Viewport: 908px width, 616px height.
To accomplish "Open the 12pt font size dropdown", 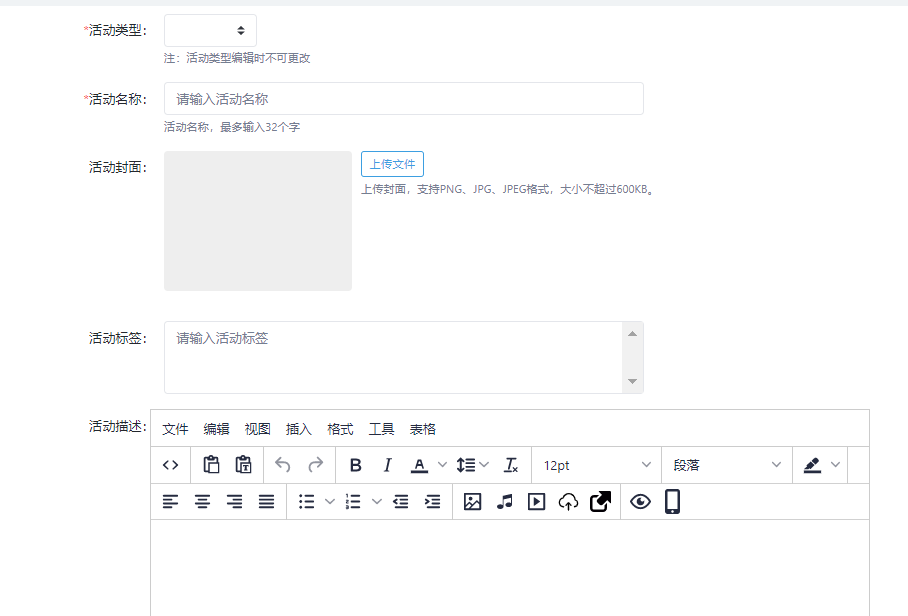I will [596, 465].
